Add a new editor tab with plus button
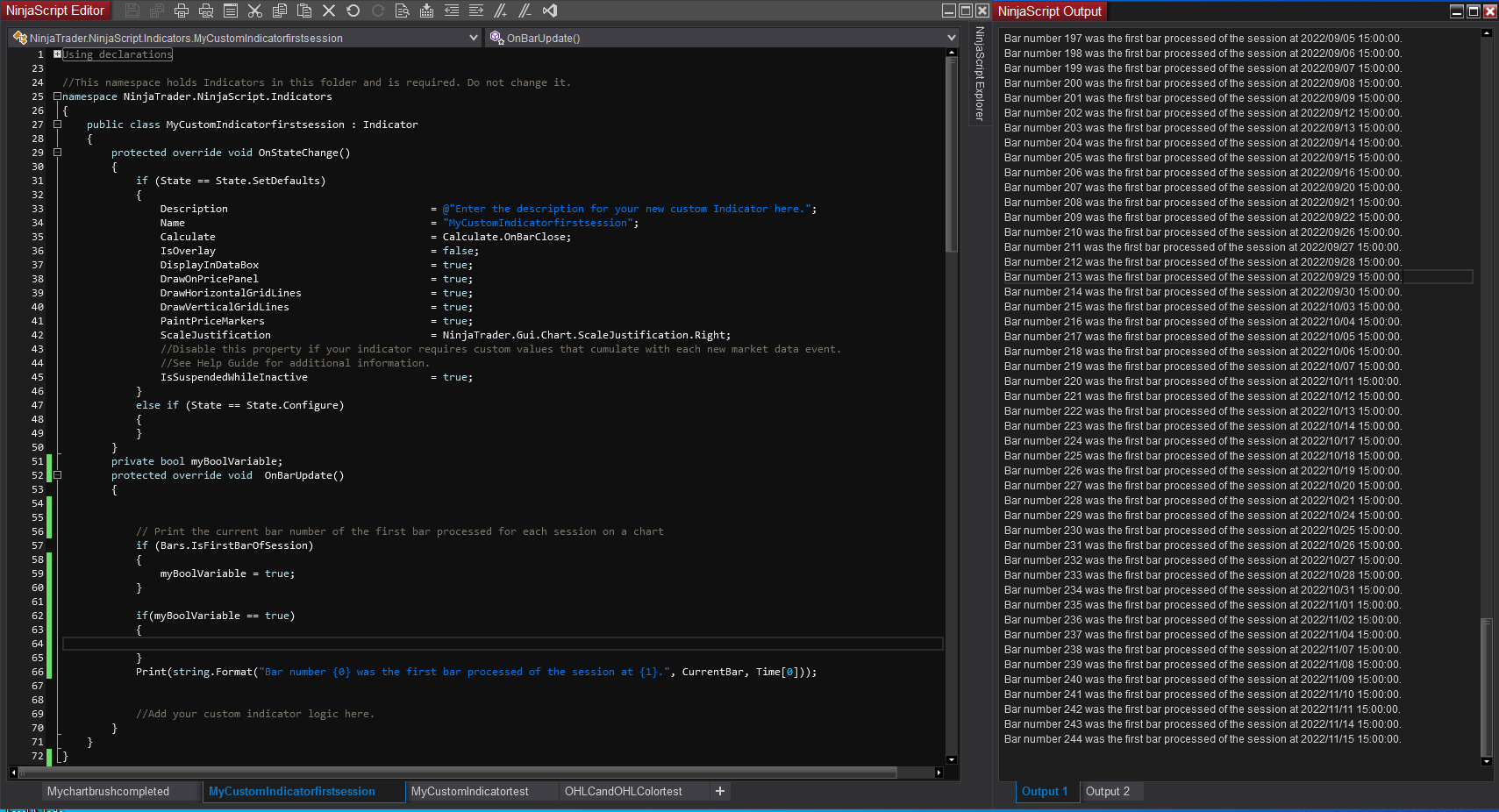Viewport: 1499px width, 812px height. tap(719, 791)
